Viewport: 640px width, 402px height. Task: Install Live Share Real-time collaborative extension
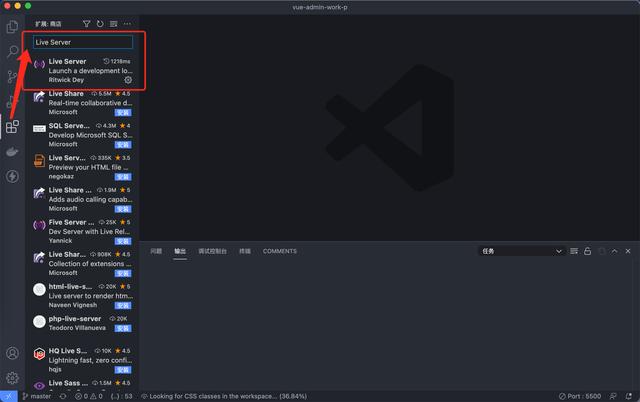(x=123, y=113)
